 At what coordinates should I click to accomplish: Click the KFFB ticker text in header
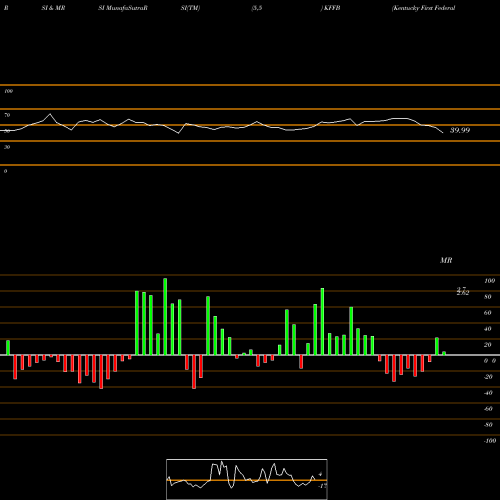331,8
